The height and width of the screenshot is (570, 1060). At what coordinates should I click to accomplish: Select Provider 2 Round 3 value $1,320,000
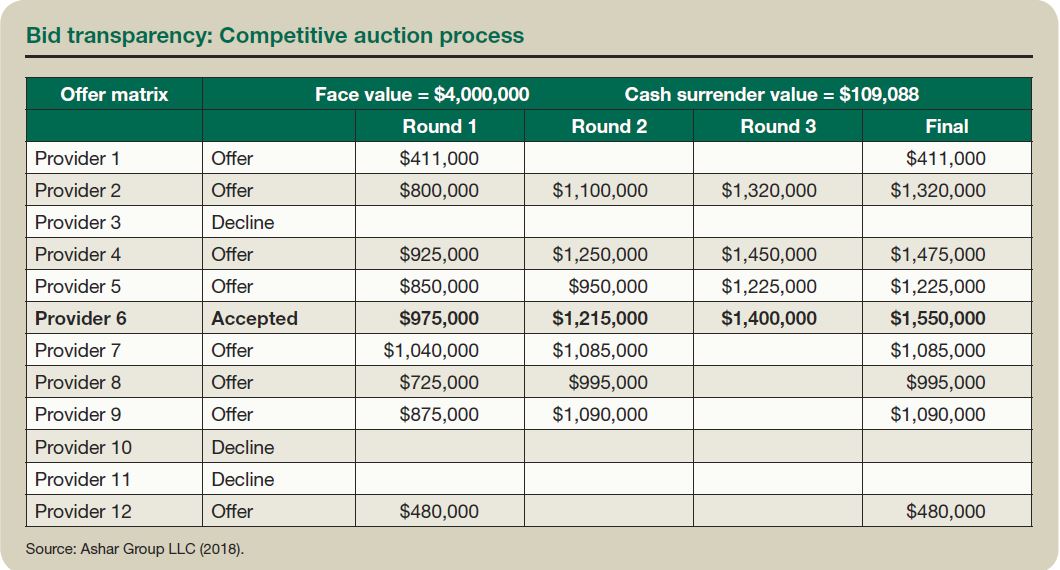click(768, 191)
